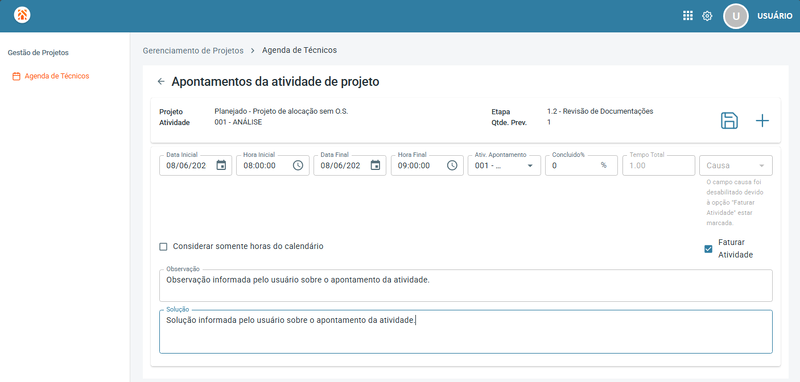Viewport: 800px width, 382px height.
Task: Click the back arrow beside Apontamentos title
Action: point(161,82)
